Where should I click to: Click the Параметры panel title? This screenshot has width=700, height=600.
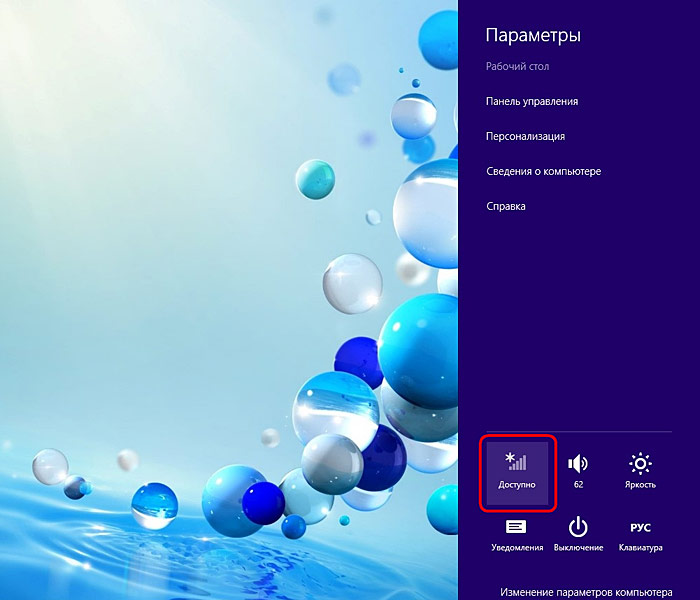(x=533, y=35)
